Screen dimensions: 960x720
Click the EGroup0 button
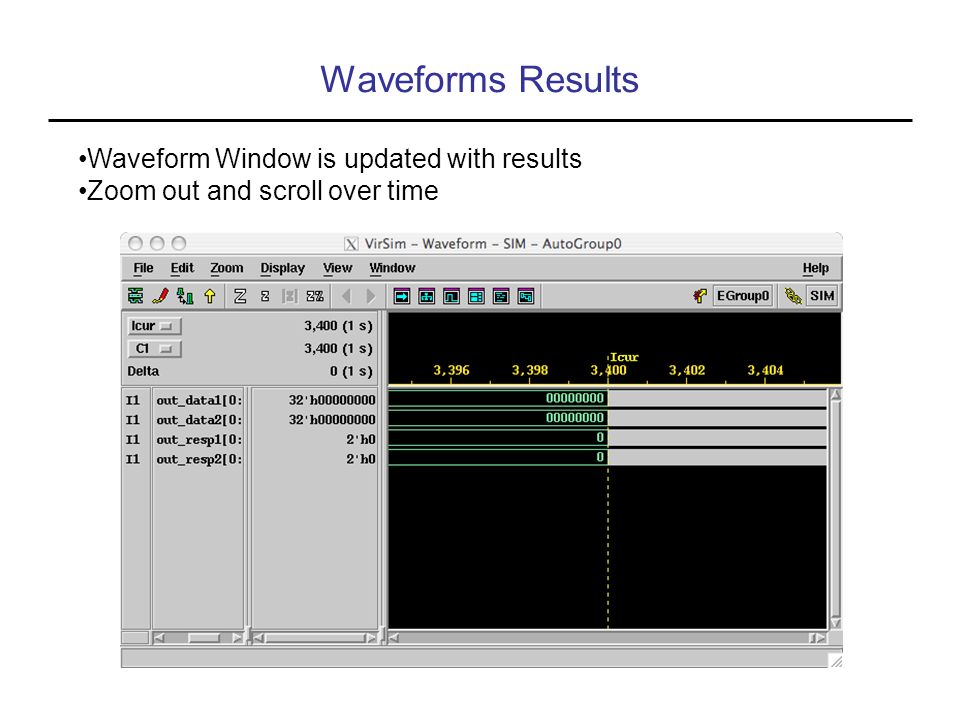tap(743, 296)
